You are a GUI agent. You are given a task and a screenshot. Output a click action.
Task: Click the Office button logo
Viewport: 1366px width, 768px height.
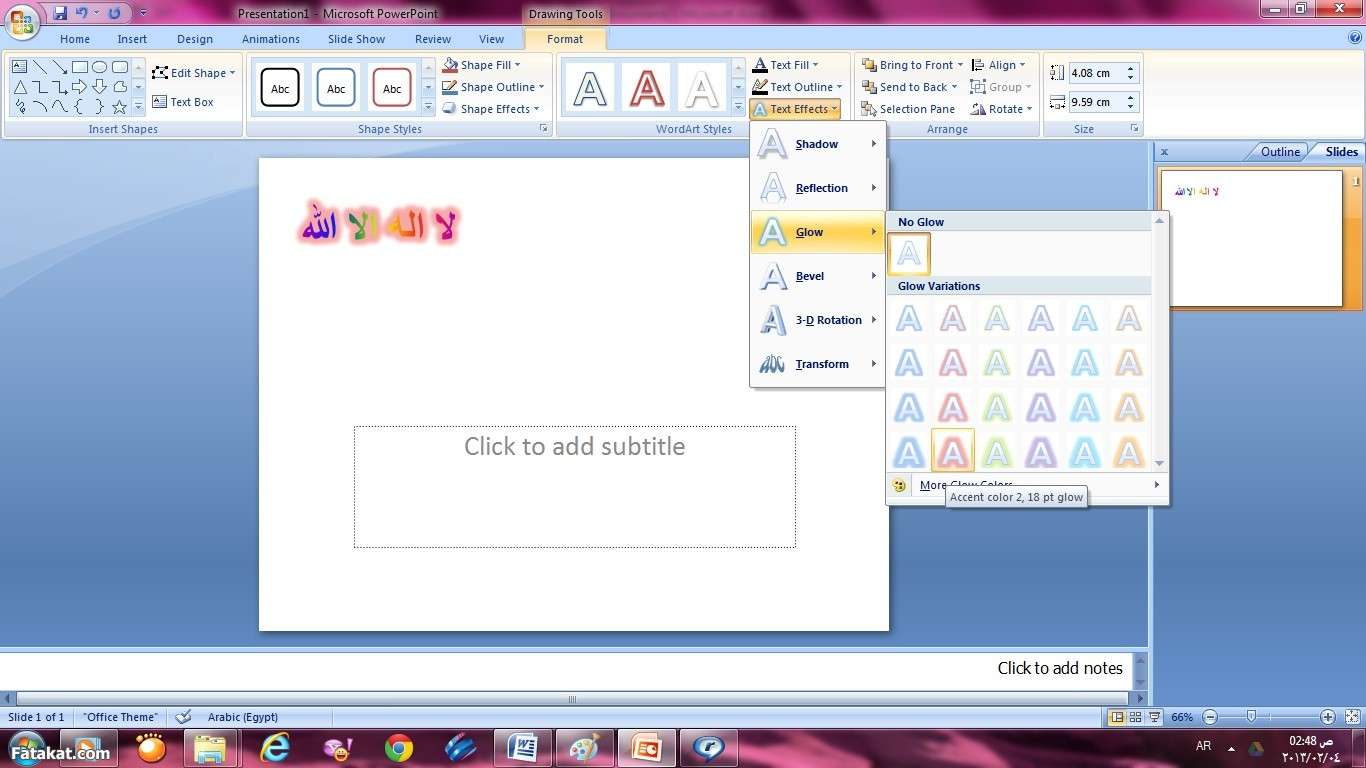21,20
